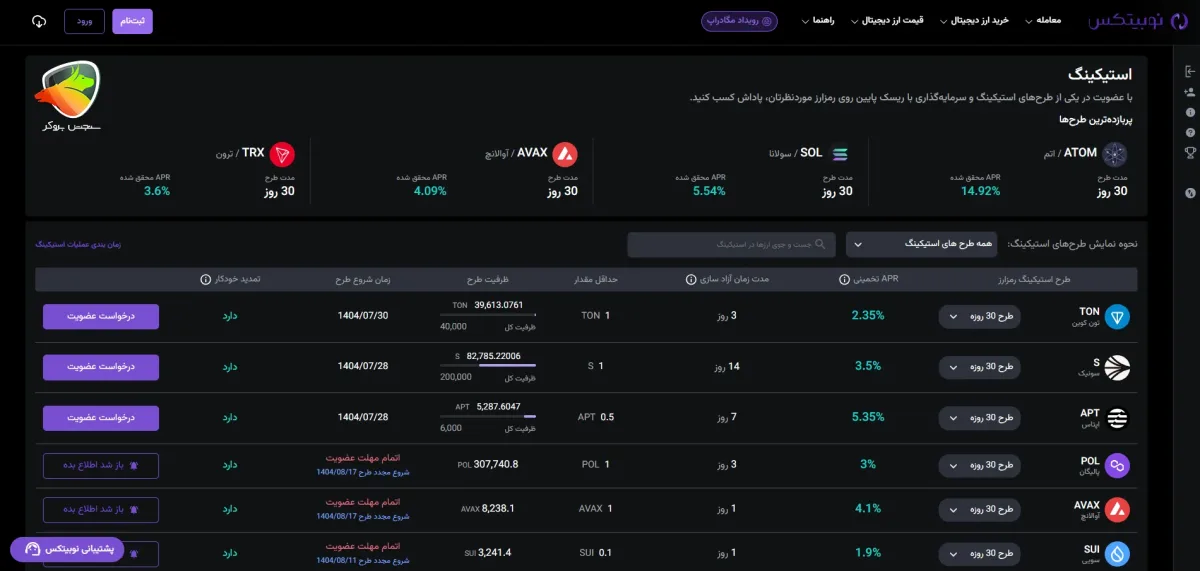This screenshot has height=571, width=1200.
Task: Click the ATOM coin icon in top plans
Action: tap(1115, 154)
